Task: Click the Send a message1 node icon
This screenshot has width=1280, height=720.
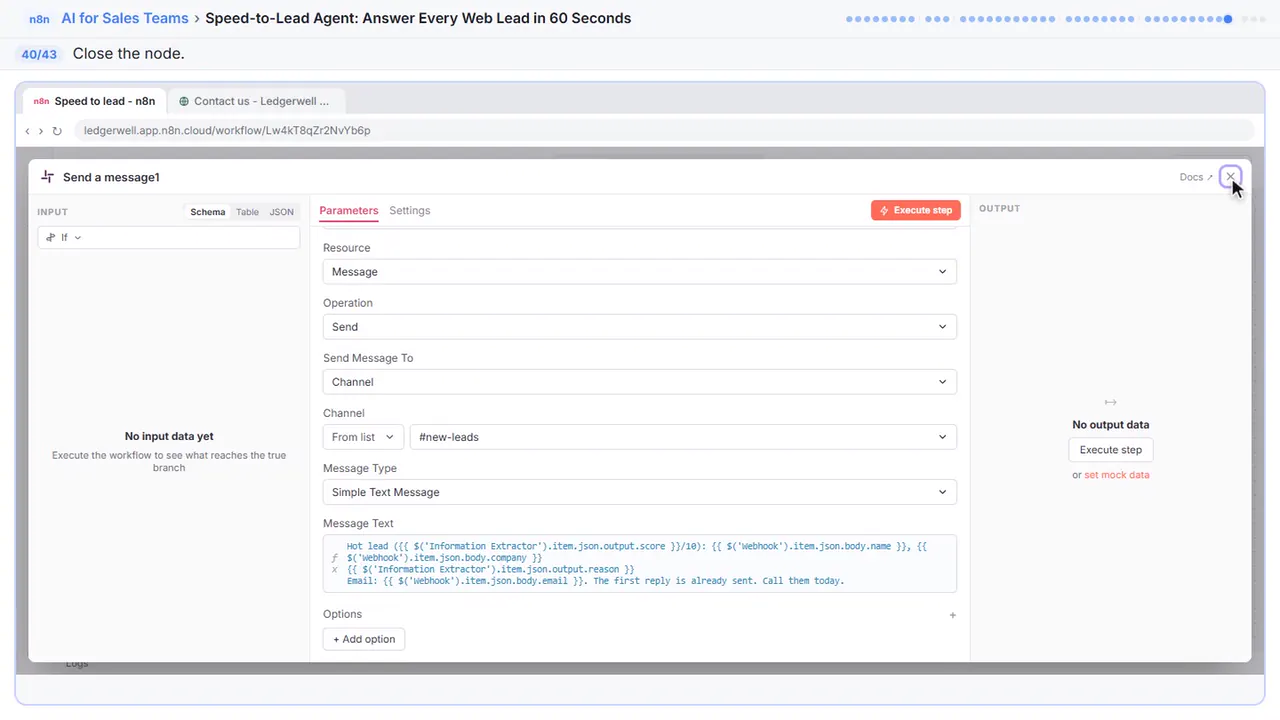Action: click(x=47, y=177)
